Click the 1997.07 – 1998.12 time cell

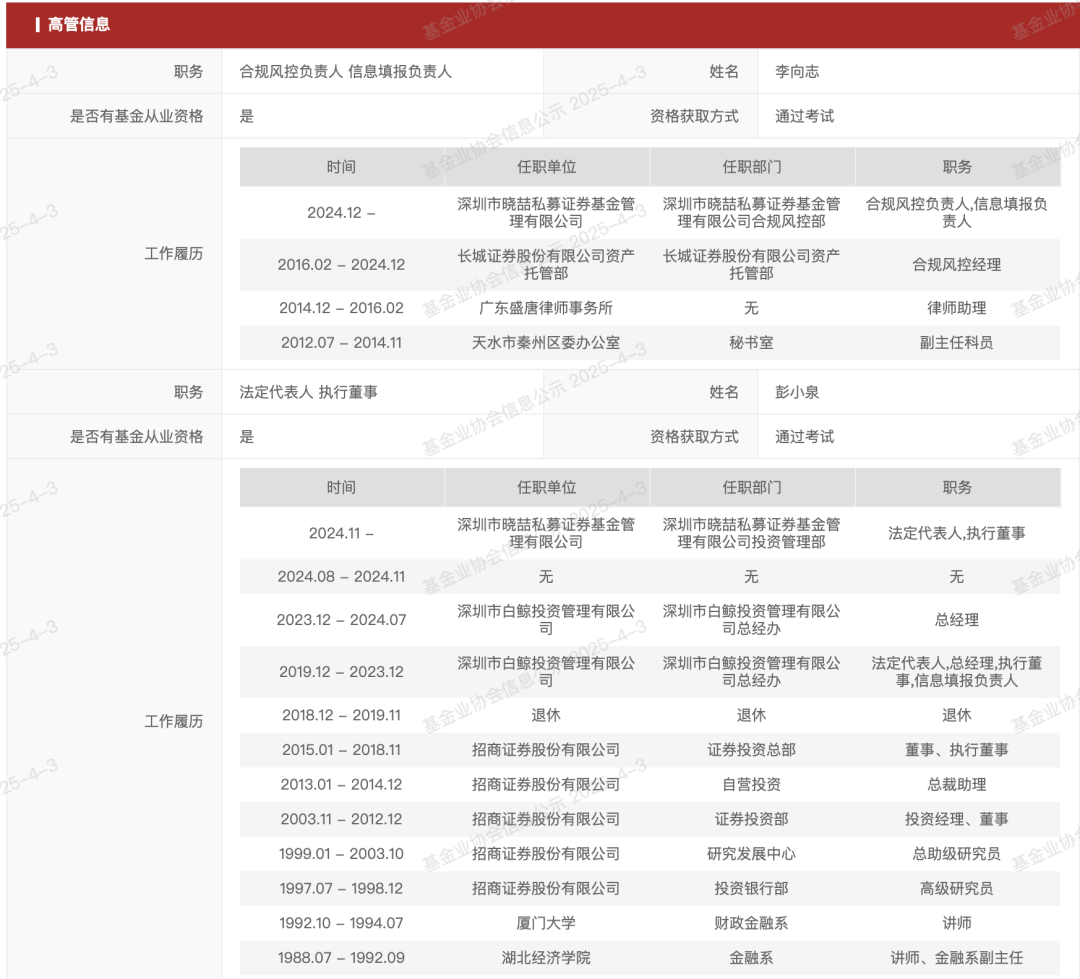click(341, 889)
